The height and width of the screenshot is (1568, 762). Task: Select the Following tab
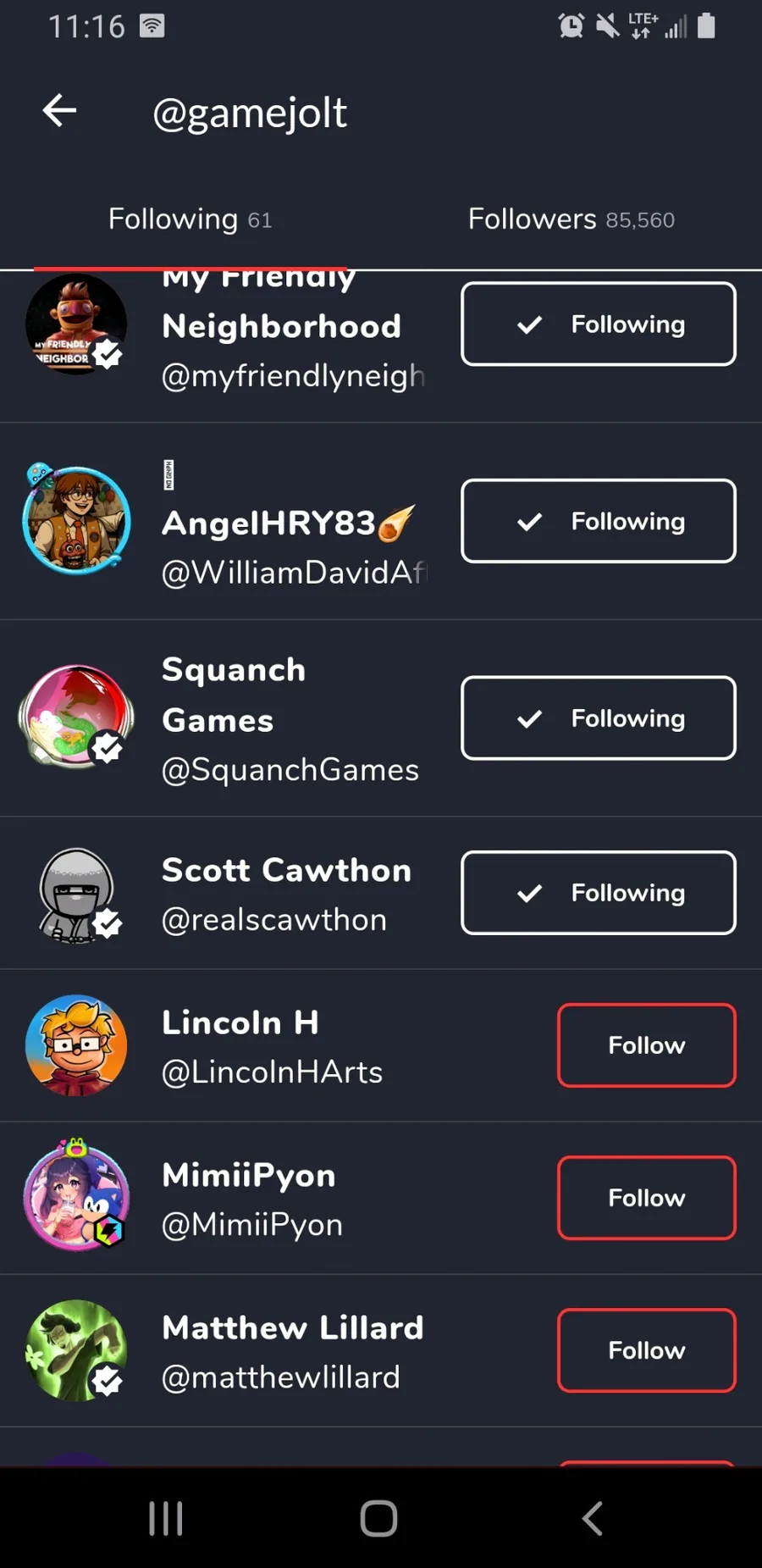pos(190,219)
